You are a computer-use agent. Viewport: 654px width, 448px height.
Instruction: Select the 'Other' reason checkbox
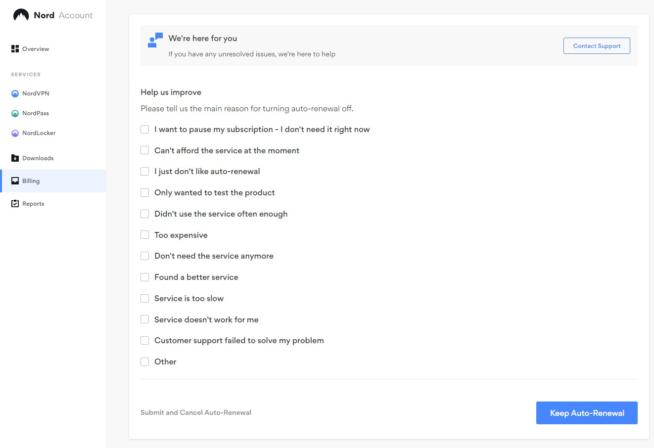(x=145, y=362)
